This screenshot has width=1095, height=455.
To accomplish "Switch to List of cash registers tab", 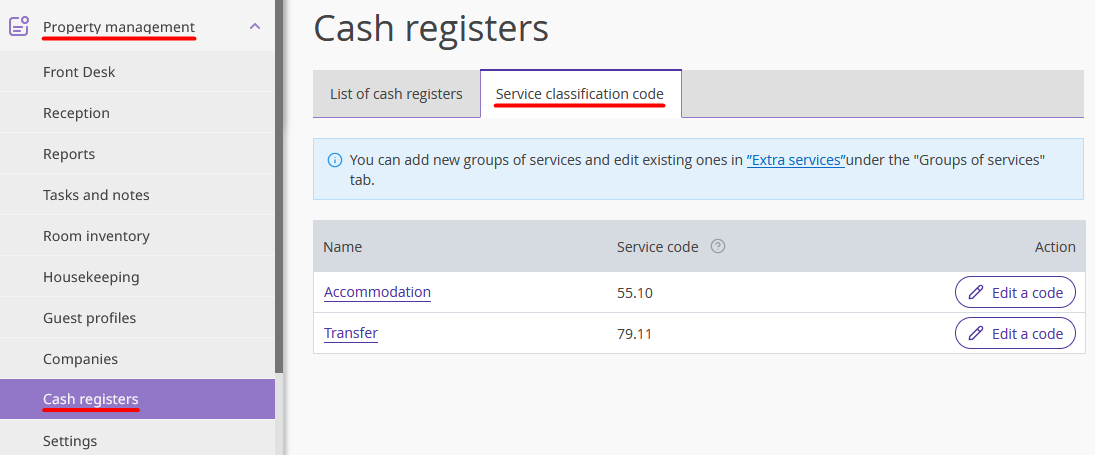I will point(396,94).
